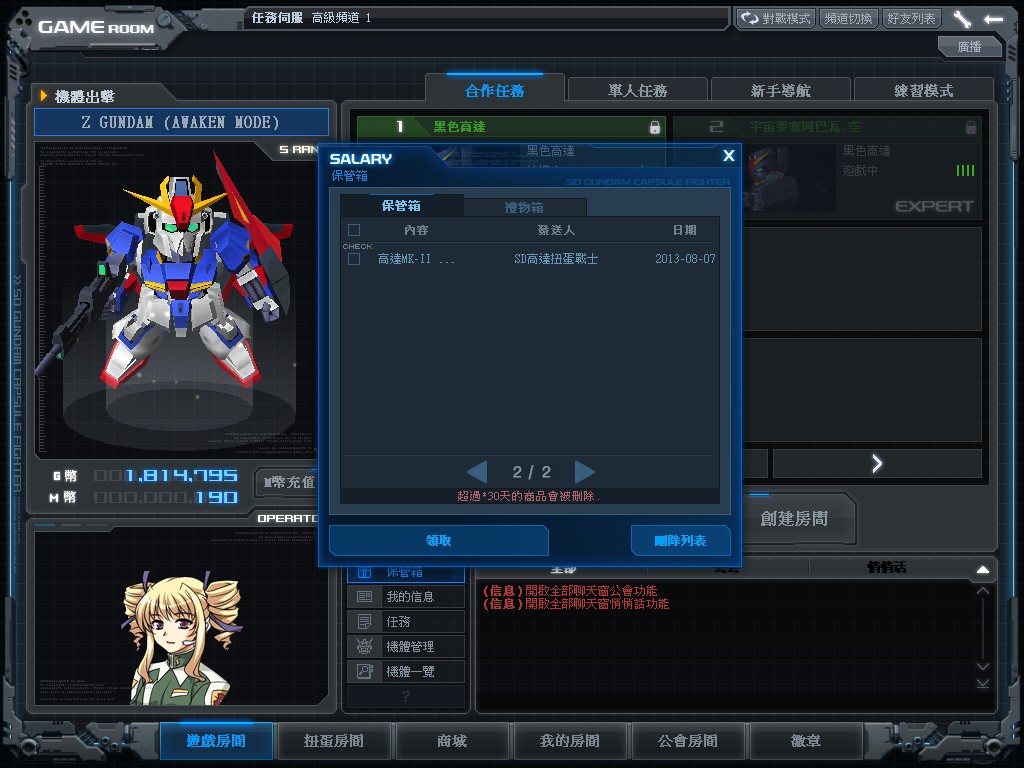
Task: Show next room page with right chevron
Action: pyautogui.click(x=877, y=463)
